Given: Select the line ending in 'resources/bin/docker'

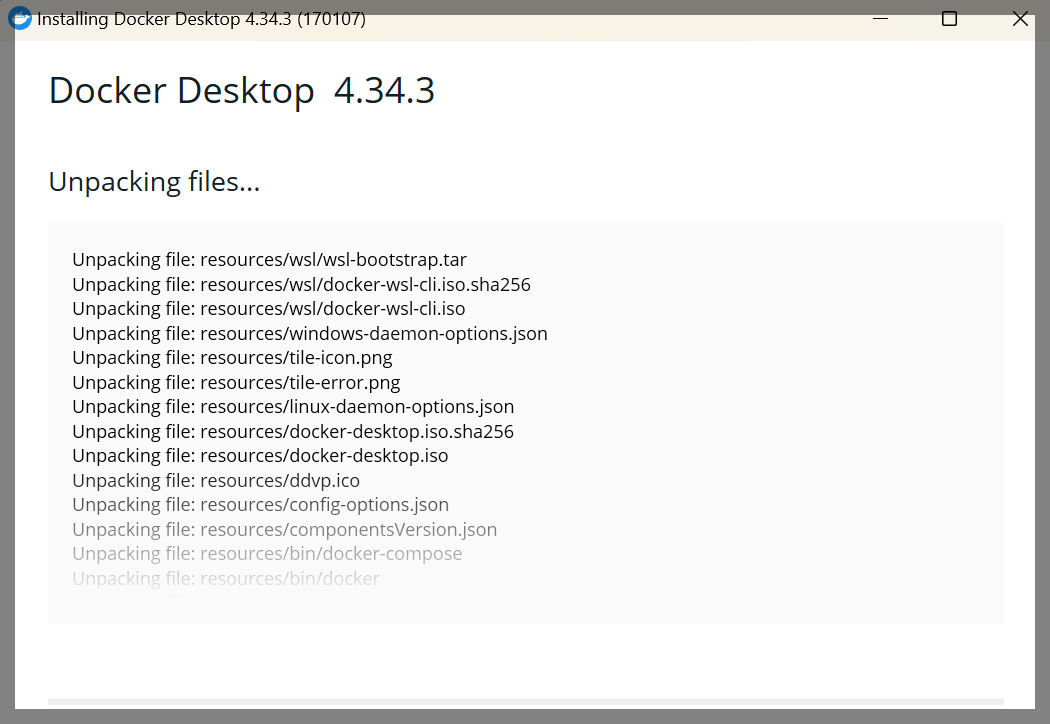Looking at the screenshot, I should click(226, 578).
